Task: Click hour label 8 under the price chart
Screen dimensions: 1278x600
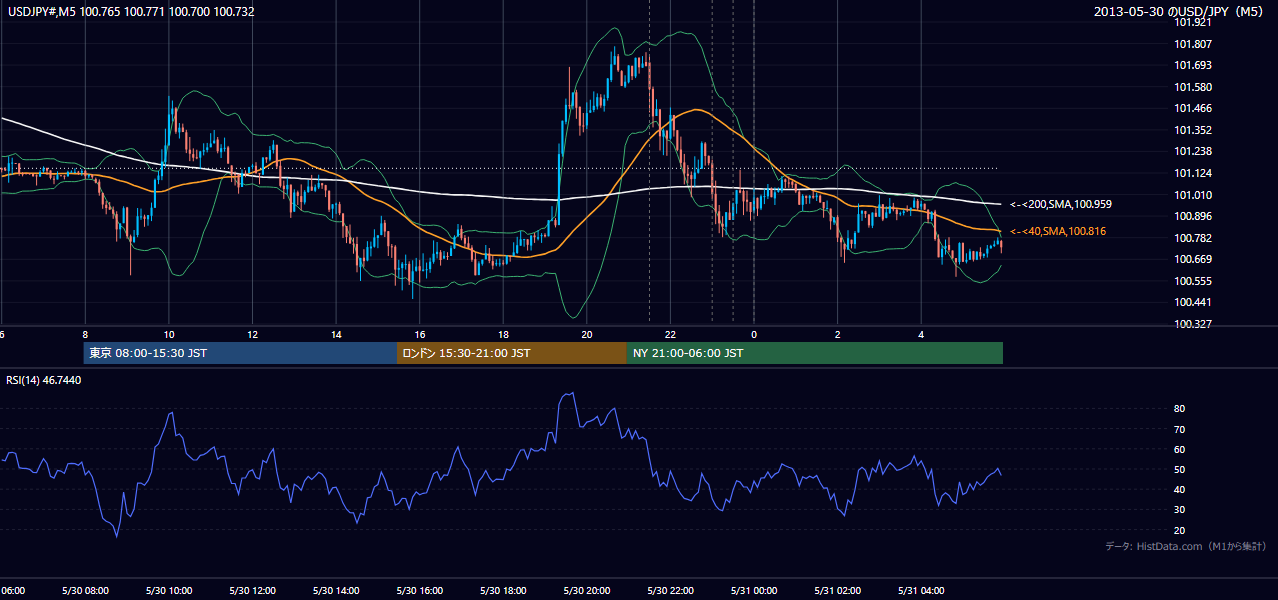Action: point(85,334)
